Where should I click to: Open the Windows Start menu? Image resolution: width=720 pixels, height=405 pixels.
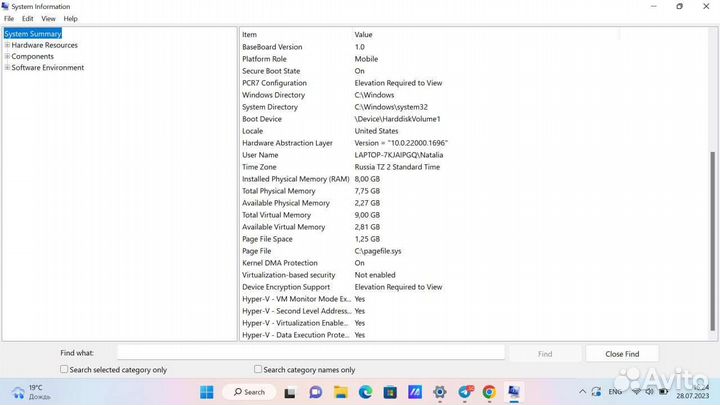(207, 392)
